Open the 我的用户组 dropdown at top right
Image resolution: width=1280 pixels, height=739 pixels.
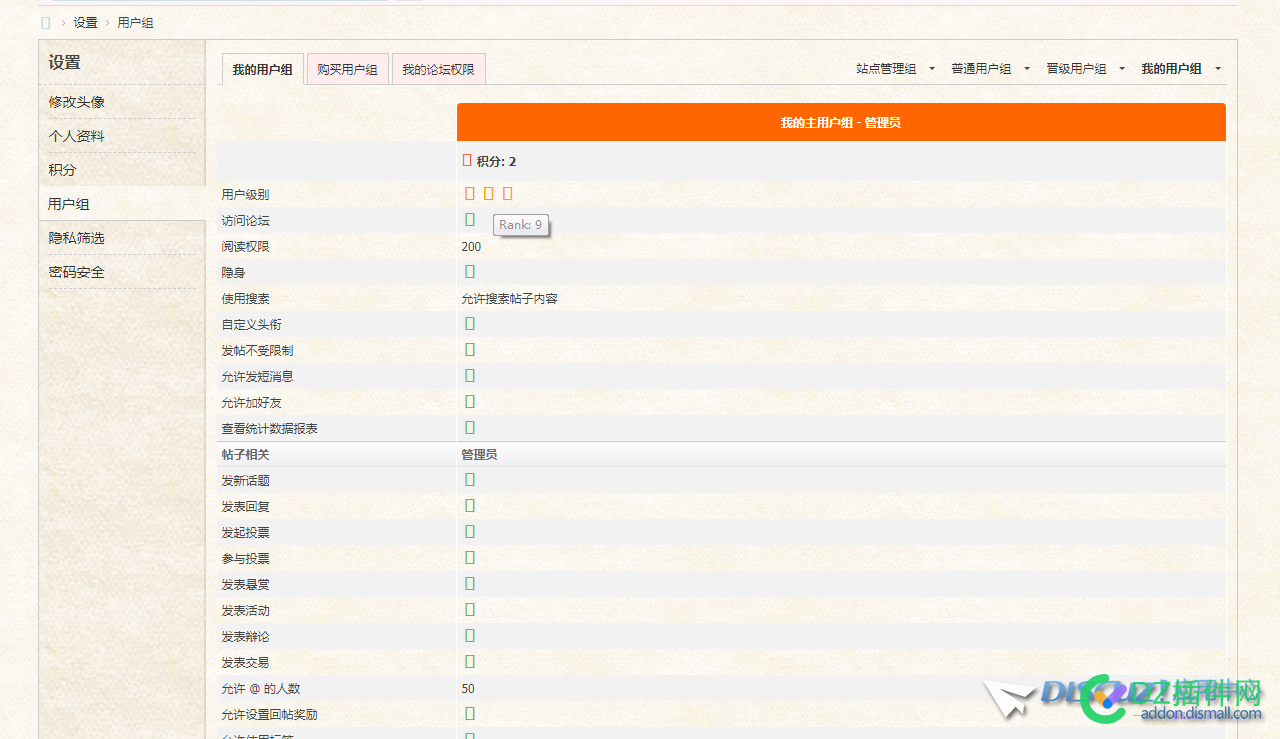click(x=1181, y=69)
